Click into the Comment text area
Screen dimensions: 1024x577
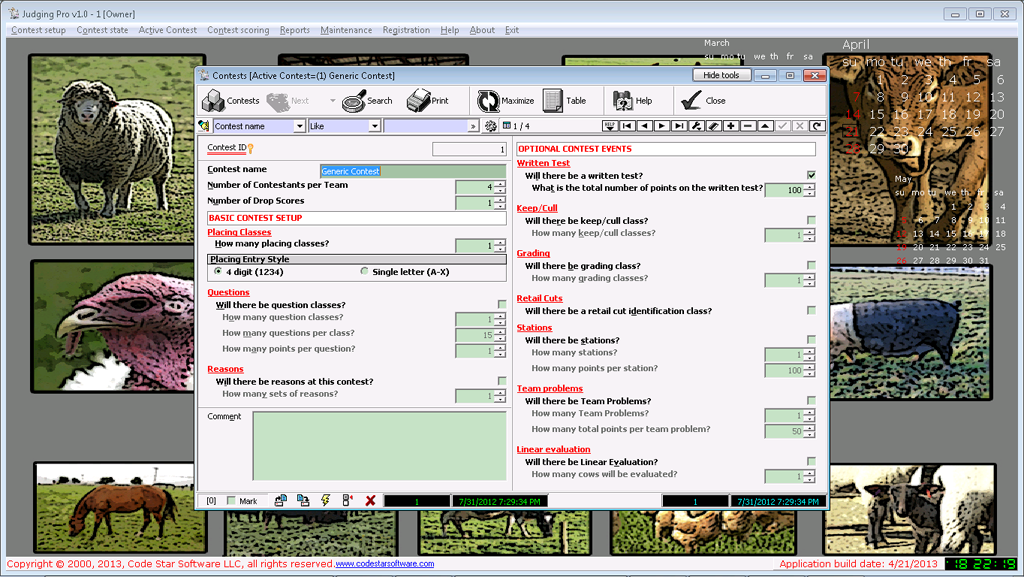click(x=378, y=445)
